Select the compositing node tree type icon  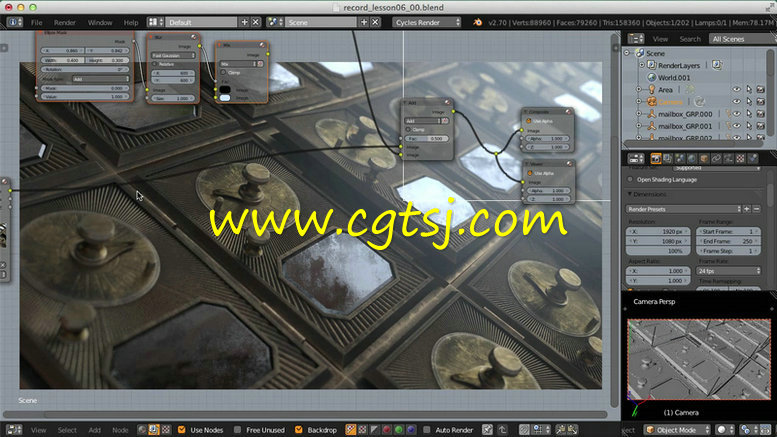(154, 430)
